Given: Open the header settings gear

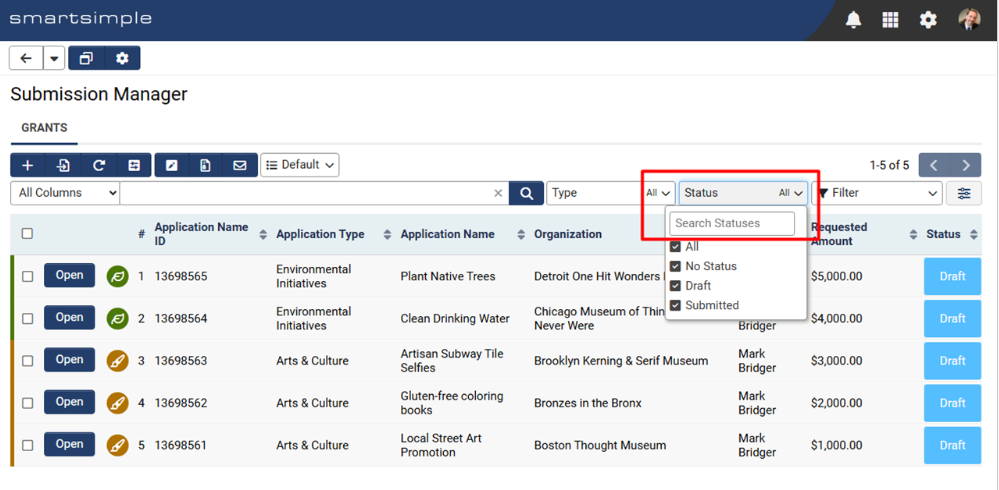Looking at the screenshot, I should click(x=928, y=20).
